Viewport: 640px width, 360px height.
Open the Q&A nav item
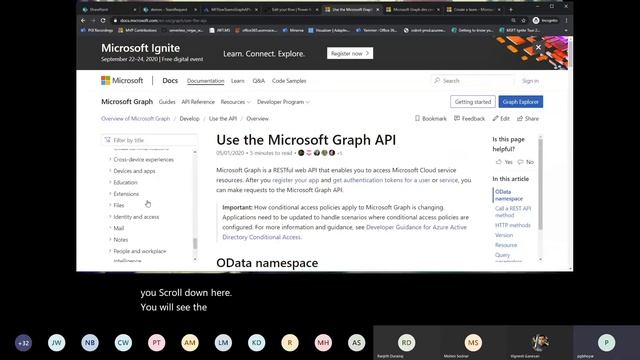click(258, 81)
